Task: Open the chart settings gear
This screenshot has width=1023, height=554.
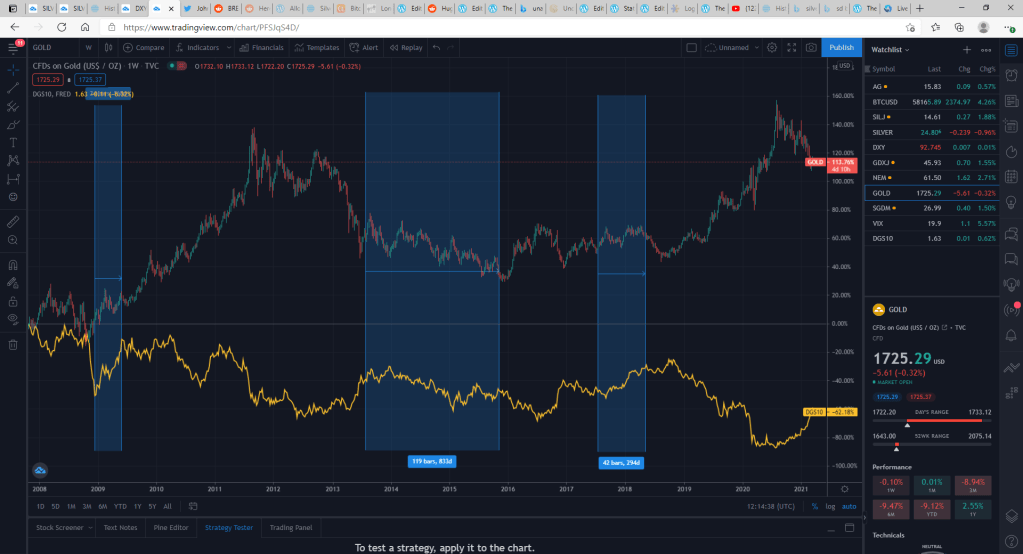Action: pos(771,47)
